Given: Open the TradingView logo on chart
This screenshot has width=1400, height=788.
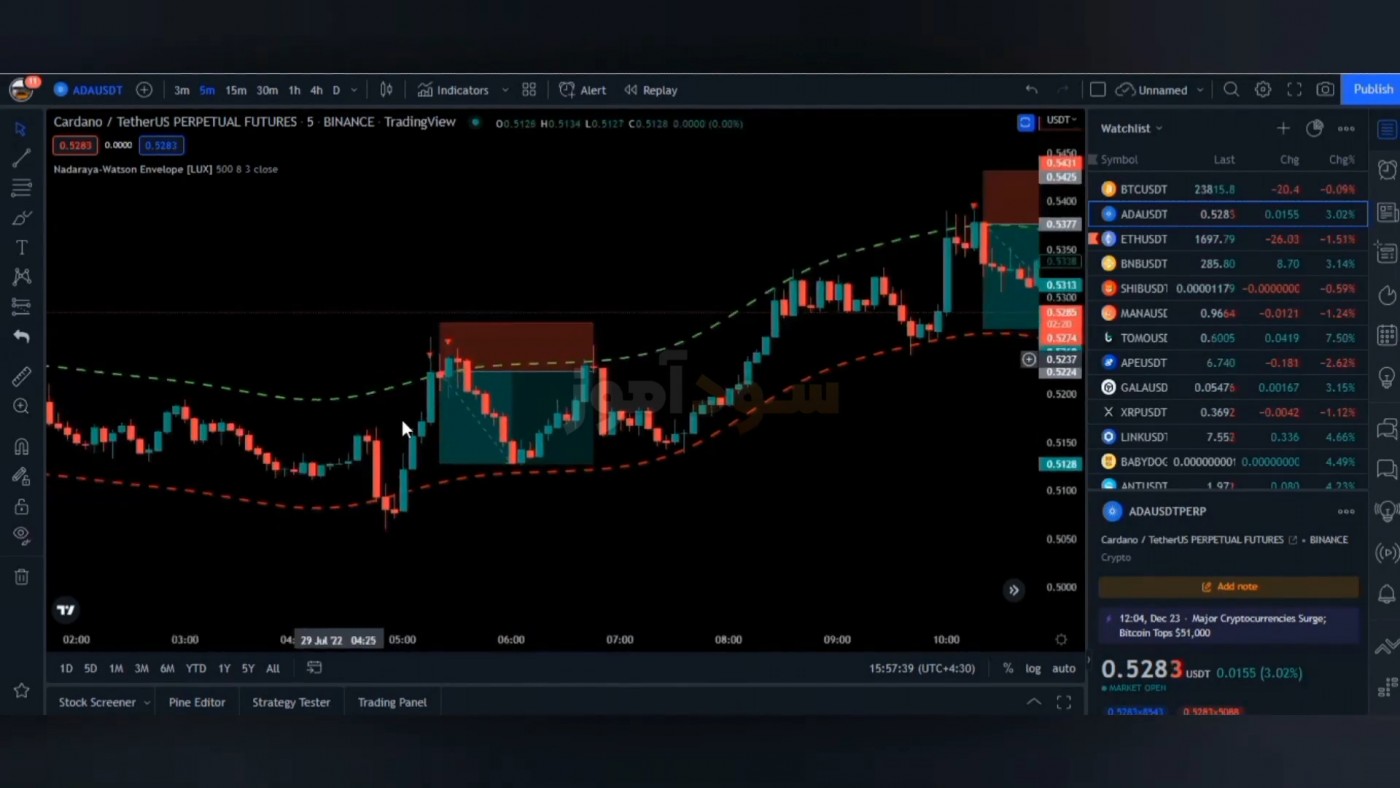Looking at the screenshot, I should click(66, 610).
